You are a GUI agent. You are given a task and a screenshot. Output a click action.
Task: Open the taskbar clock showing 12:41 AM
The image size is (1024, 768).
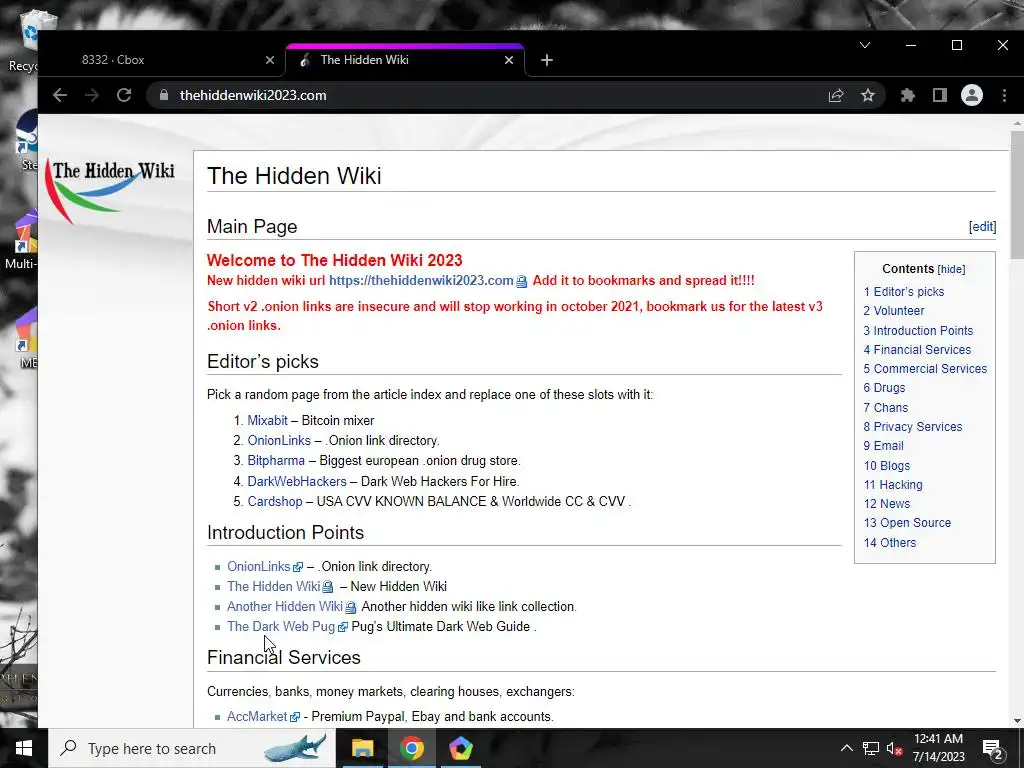(938, 748)
